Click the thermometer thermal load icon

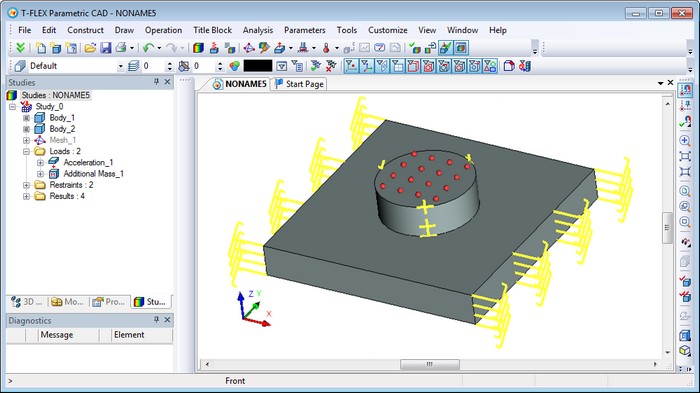[326, 48]
